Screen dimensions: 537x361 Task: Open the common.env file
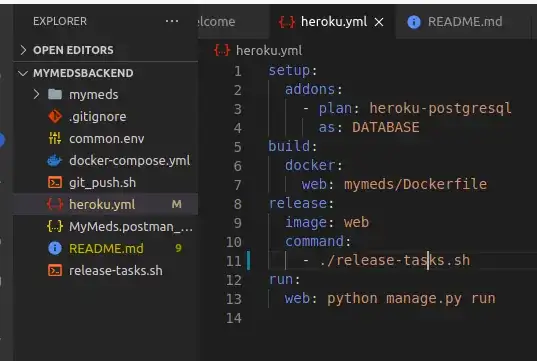[106, 138]
